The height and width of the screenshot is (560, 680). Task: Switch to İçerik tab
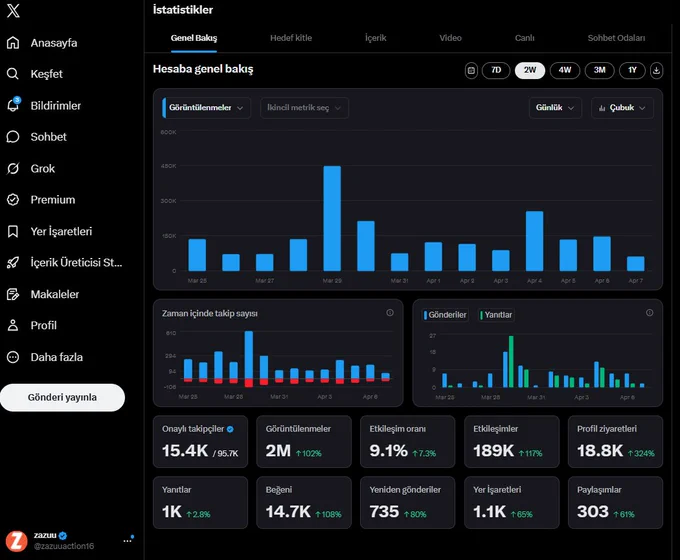376,38
